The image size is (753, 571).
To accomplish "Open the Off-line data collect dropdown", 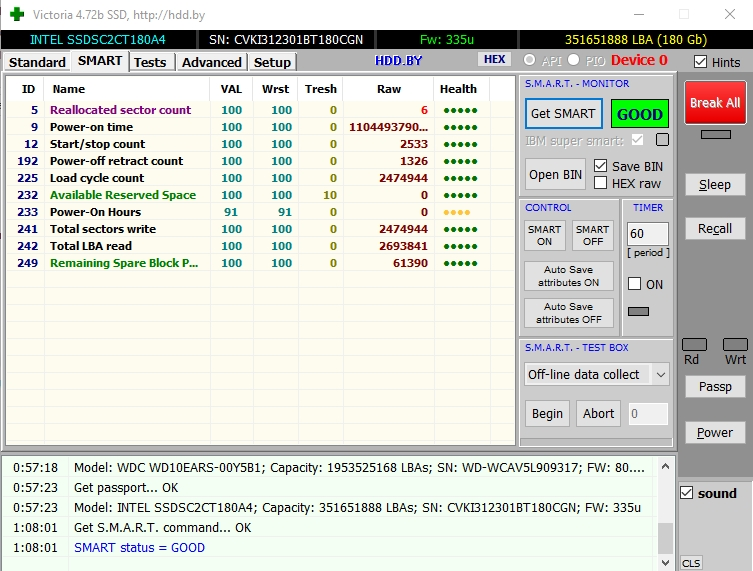I will [x=597, y=374].
